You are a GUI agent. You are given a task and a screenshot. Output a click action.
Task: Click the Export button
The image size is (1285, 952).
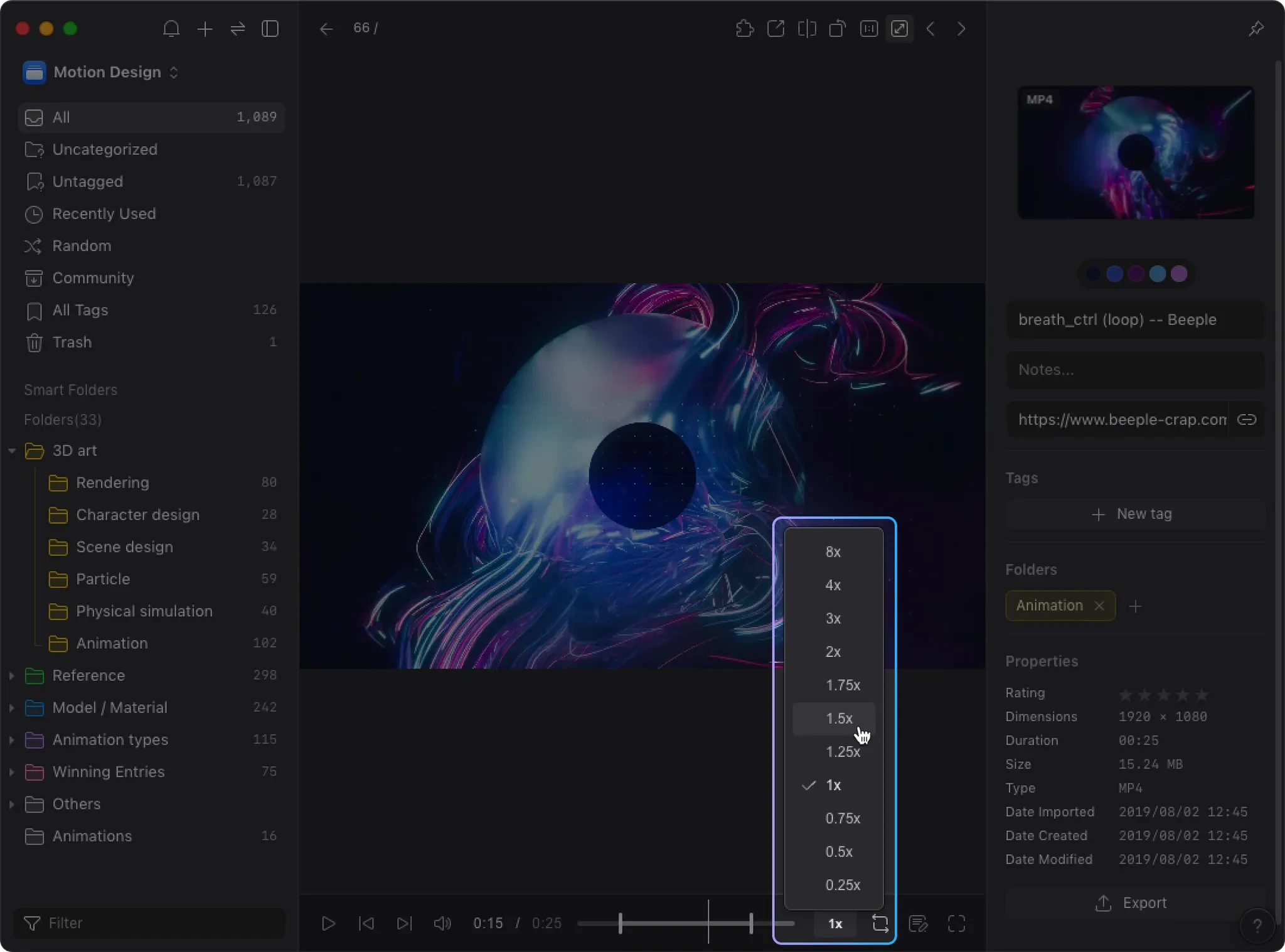point(1134,903)
